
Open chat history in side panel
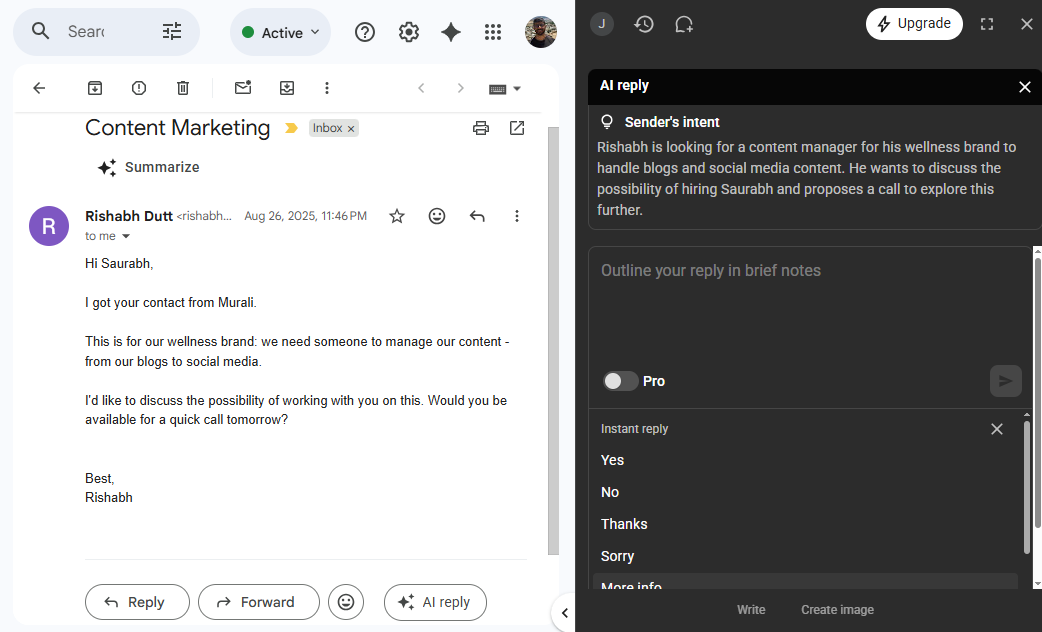tap(644, 24)
